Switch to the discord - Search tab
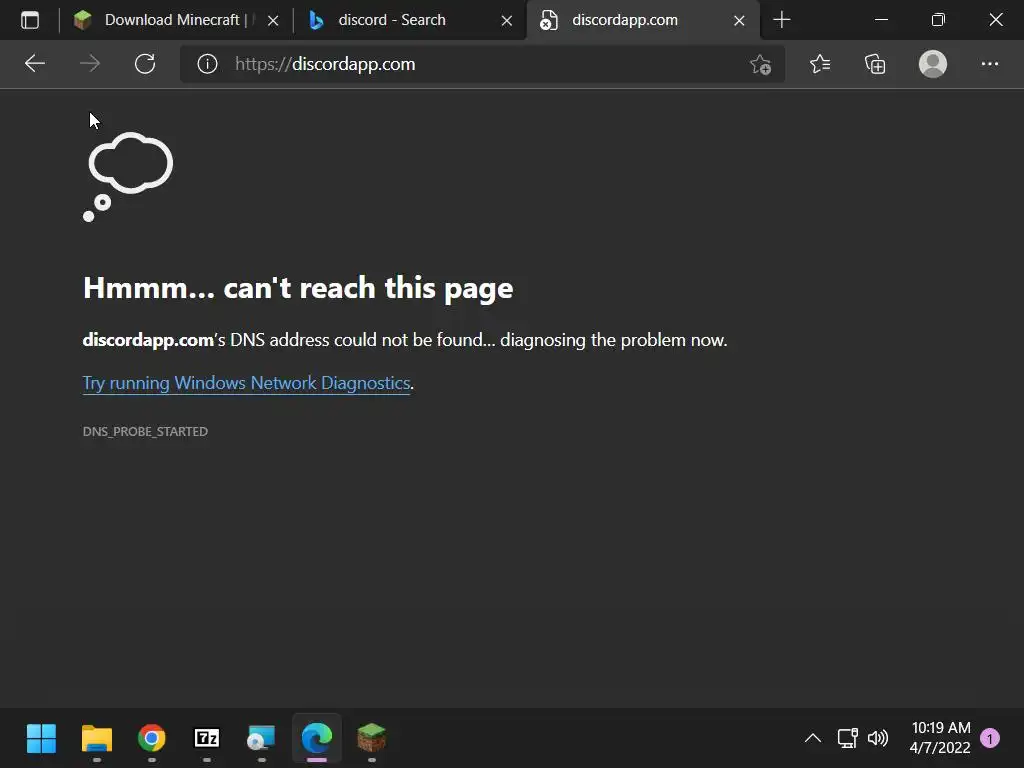 [x=411, y=20]
